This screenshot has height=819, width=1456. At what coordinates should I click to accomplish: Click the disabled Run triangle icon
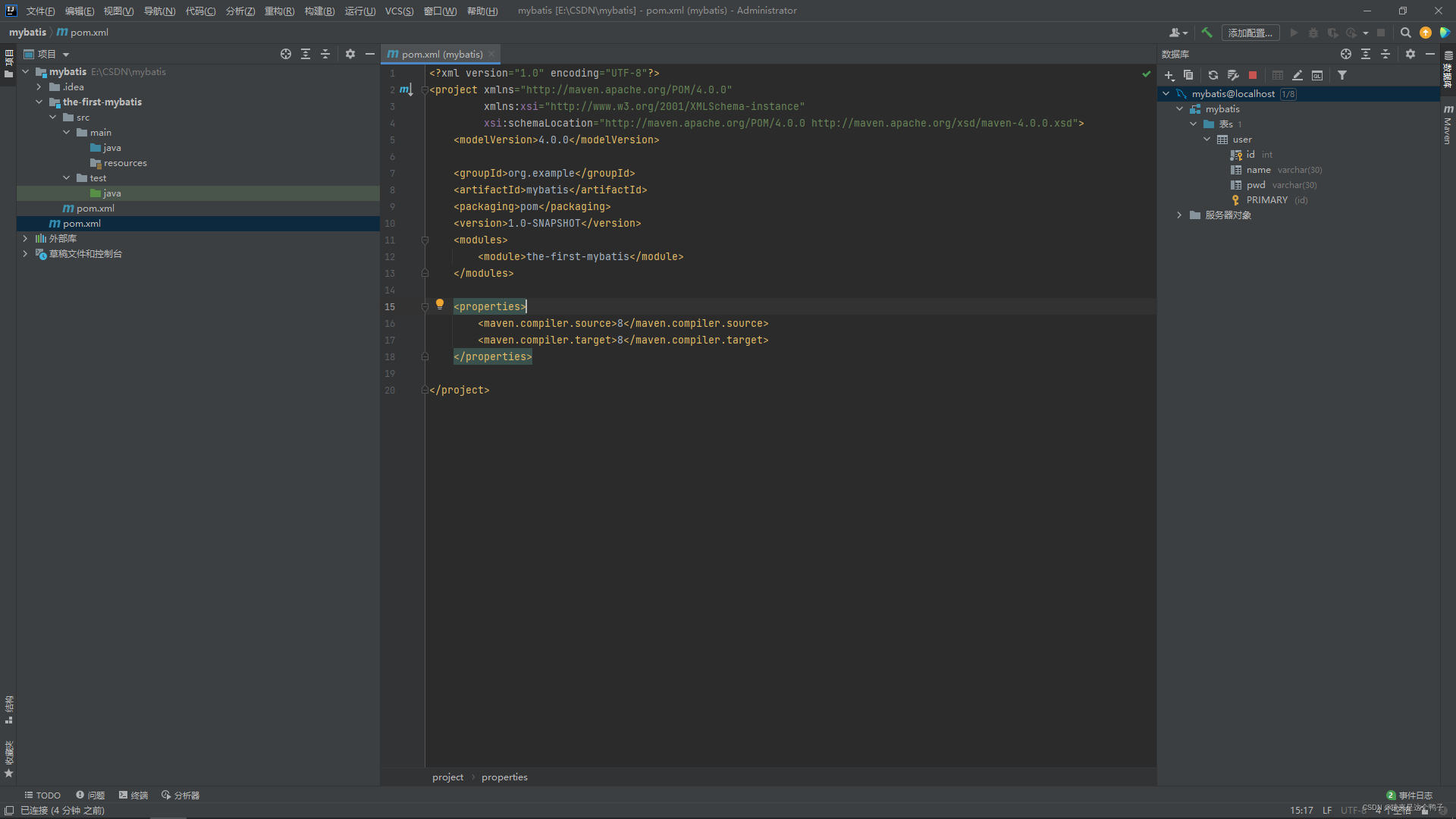coord(1294,33)
